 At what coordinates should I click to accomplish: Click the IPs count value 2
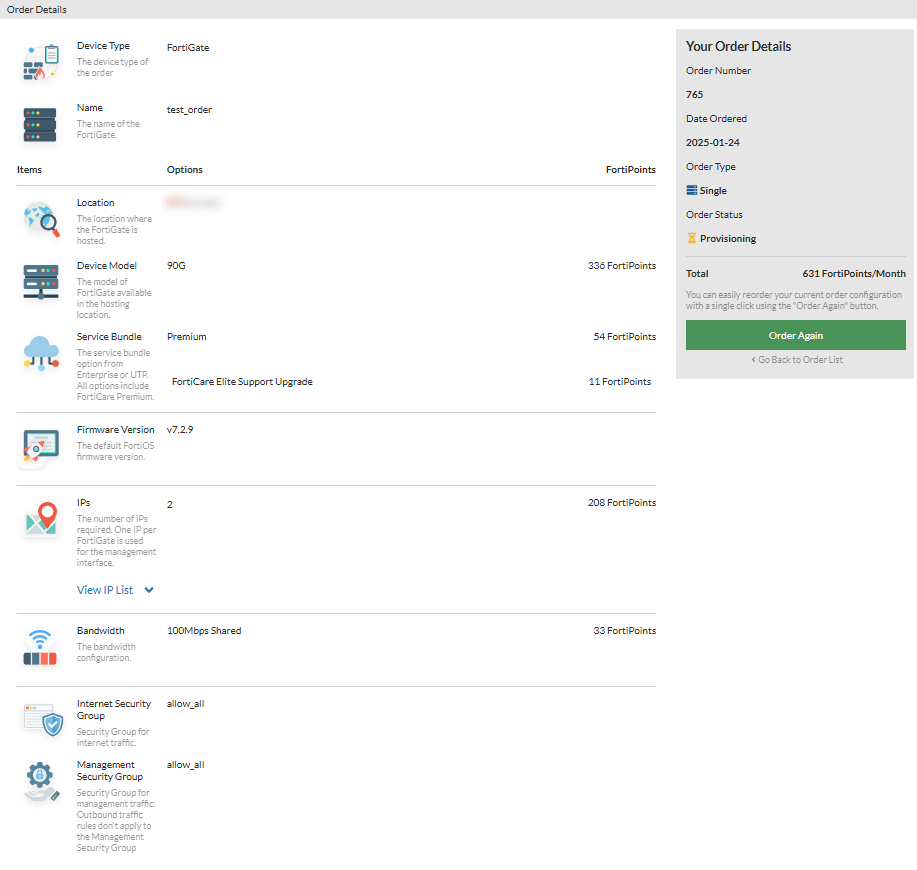pyautogui.click(x=170, y=505)
